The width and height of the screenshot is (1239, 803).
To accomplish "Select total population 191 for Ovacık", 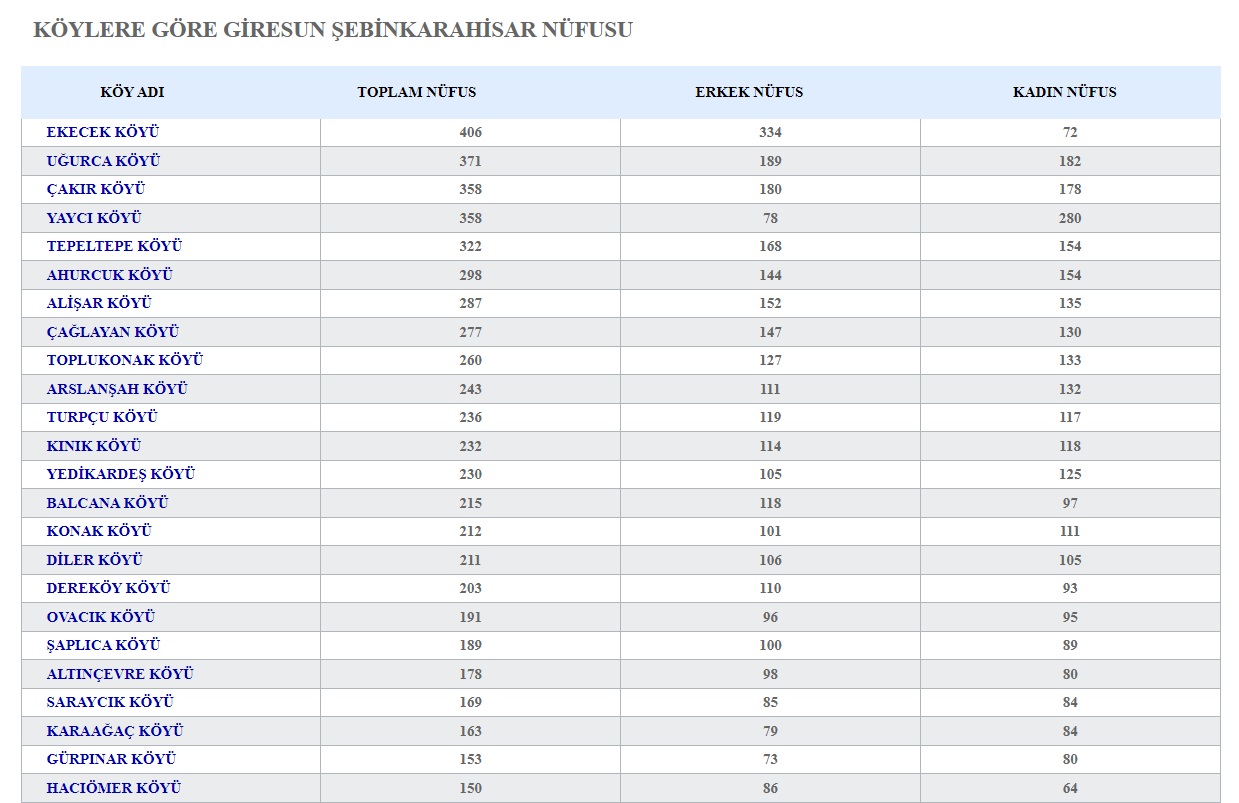I will coord(471,617).
